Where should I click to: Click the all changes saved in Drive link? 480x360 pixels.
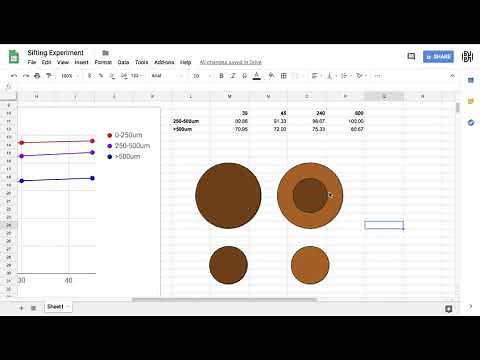pos(231,62)
